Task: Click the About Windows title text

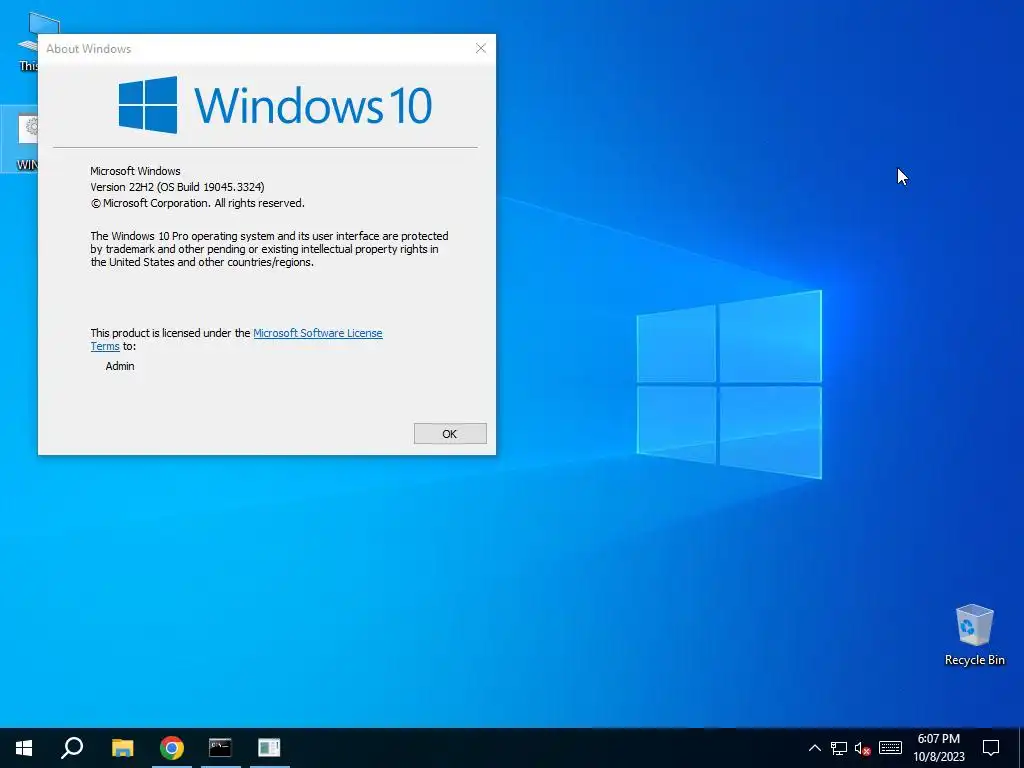Action: [89, 49]
